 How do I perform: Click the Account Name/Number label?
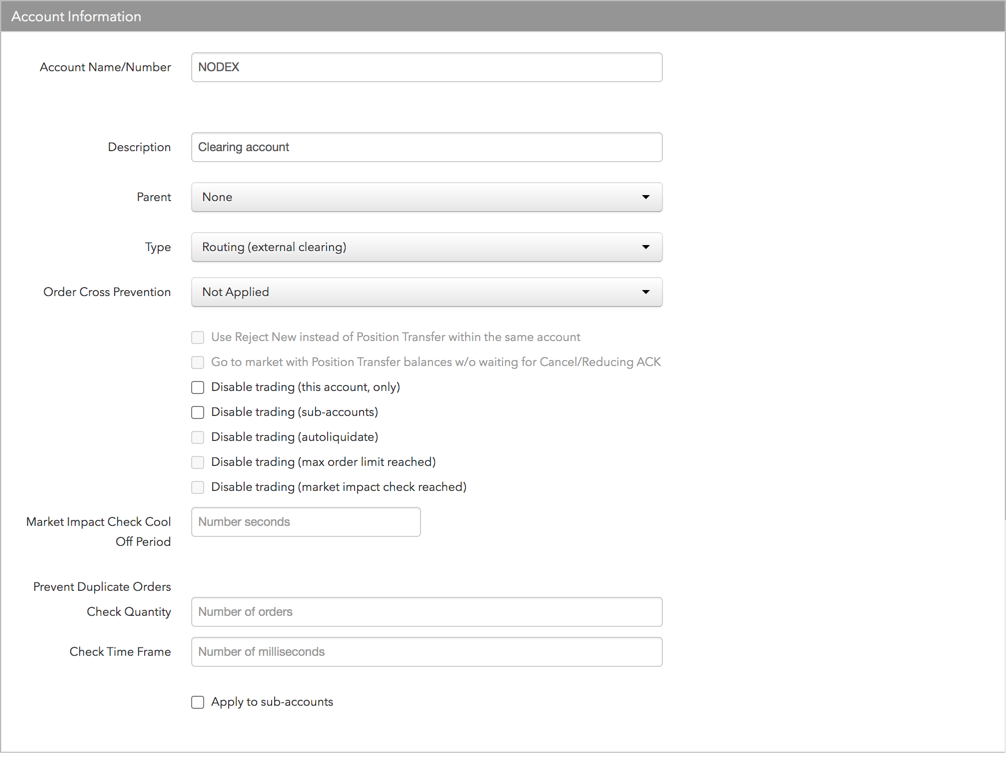coord(105,67)
